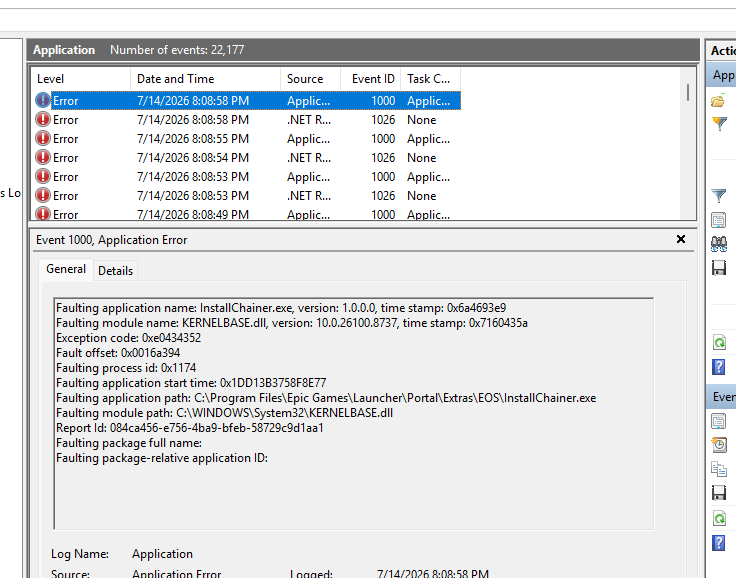
Task: Click the Copy documents icon in Actions
Action: coord(719,469)
